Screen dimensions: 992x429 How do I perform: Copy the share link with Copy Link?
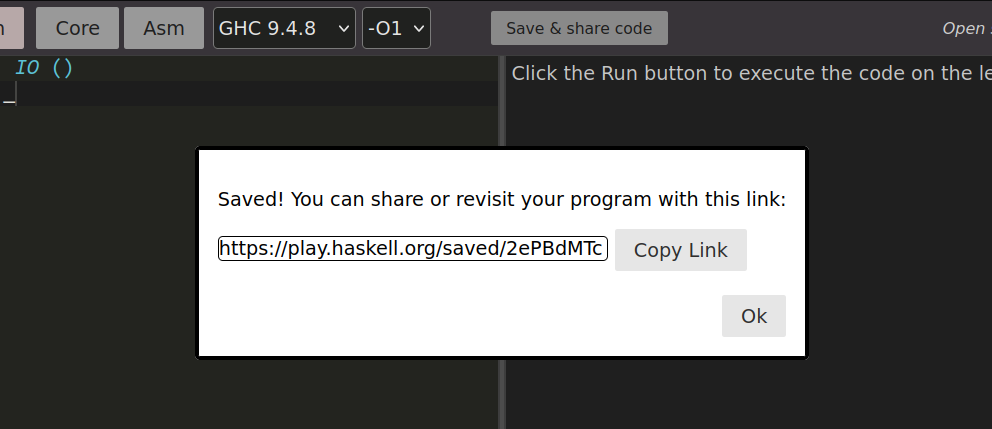coord(680,250)
